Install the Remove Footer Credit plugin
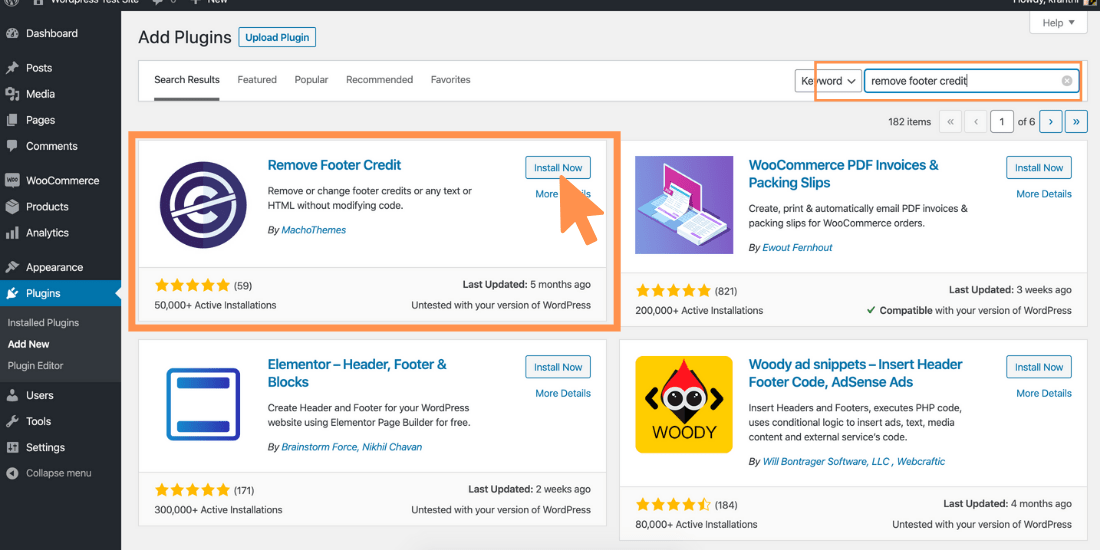Image resolution: width=1100 pixels, height=550 pixels. coord(558,168)
